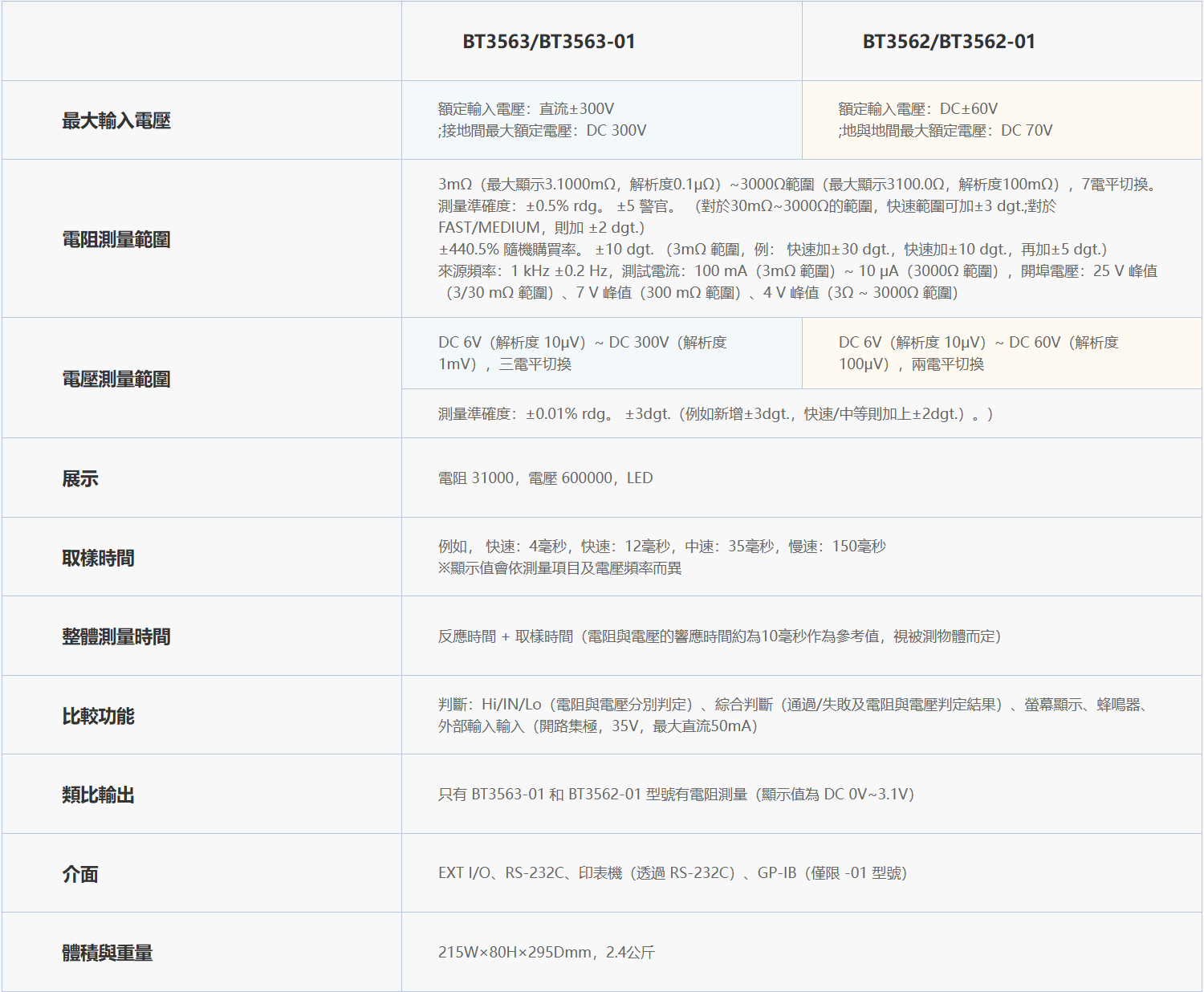This screenshot has width=1204, height=992.
Task: Click the line starting ±440.5% 隨機購買率
Action: pos(773,249)
